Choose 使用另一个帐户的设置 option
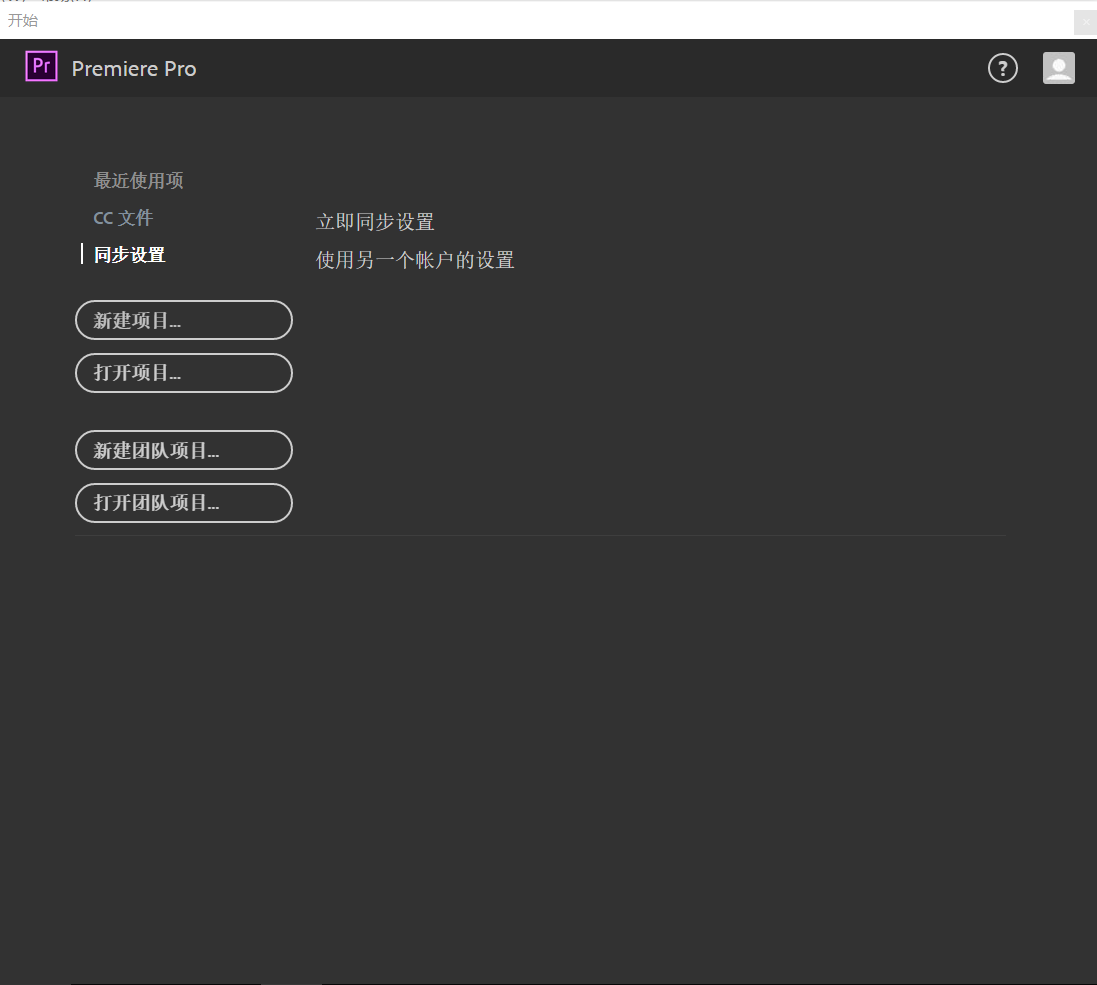This screenshot has height=985, width=1097. (x=415, y=260)
